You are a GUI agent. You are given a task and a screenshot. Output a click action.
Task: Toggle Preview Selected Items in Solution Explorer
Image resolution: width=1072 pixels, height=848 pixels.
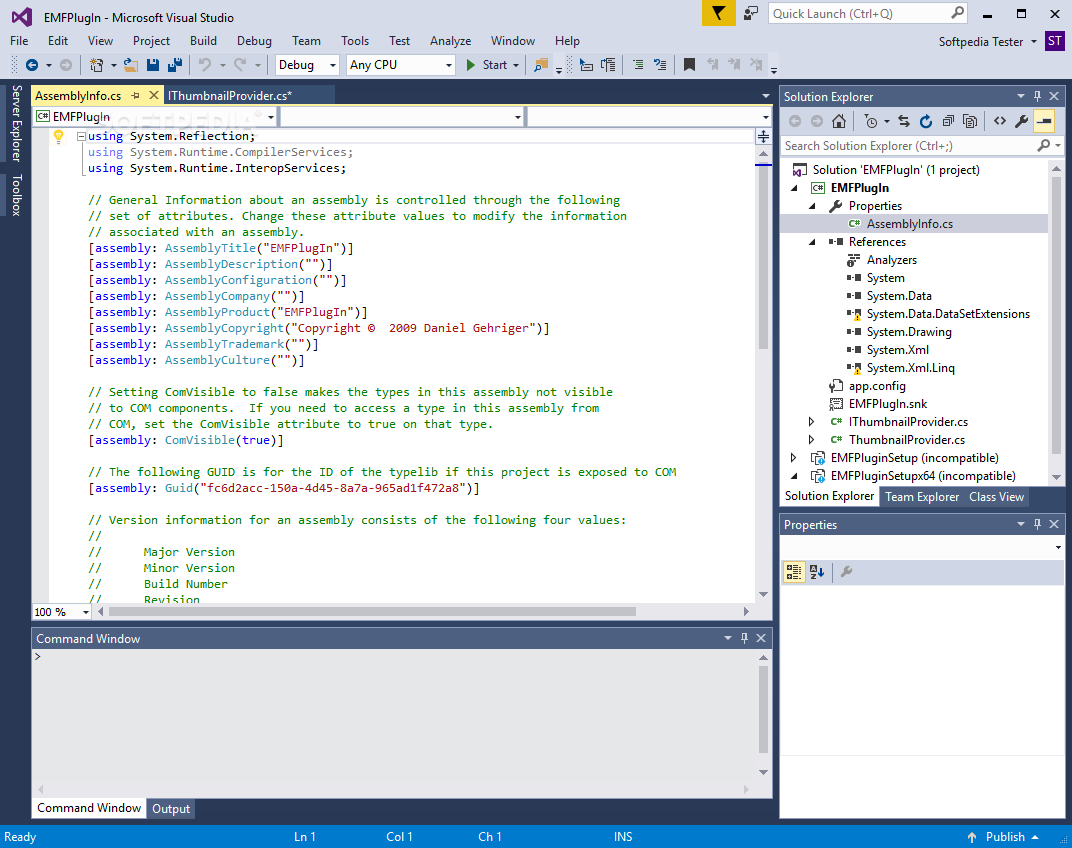1044,121
